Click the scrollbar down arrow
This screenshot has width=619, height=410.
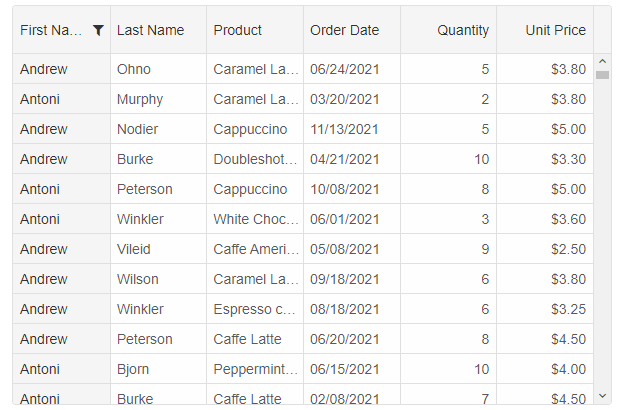[x=602, y=396]
